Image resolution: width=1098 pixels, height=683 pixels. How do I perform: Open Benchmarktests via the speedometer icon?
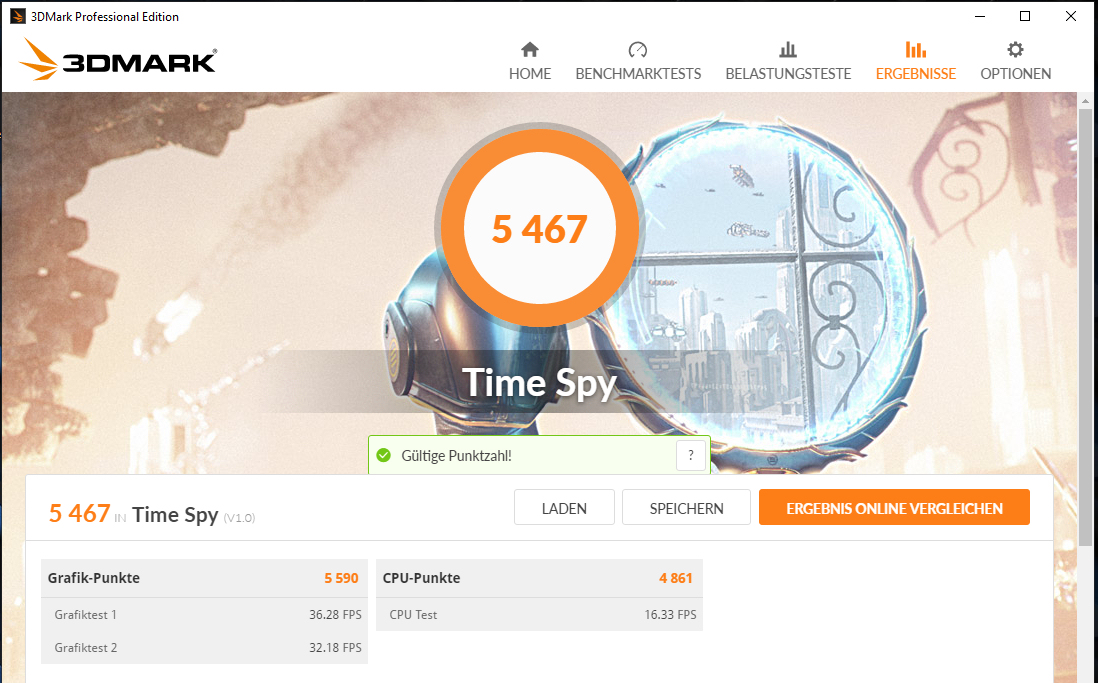pos(637,49)
